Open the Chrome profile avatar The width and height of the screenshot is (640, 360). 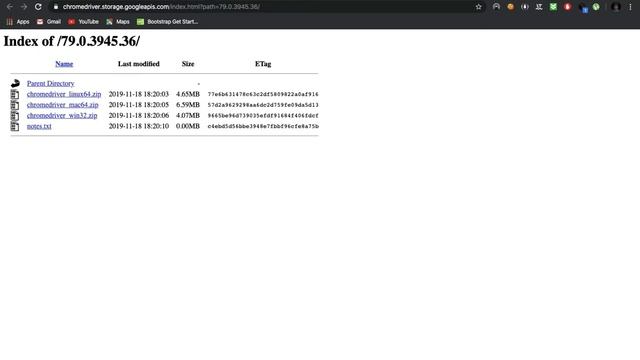pos(616,7)
